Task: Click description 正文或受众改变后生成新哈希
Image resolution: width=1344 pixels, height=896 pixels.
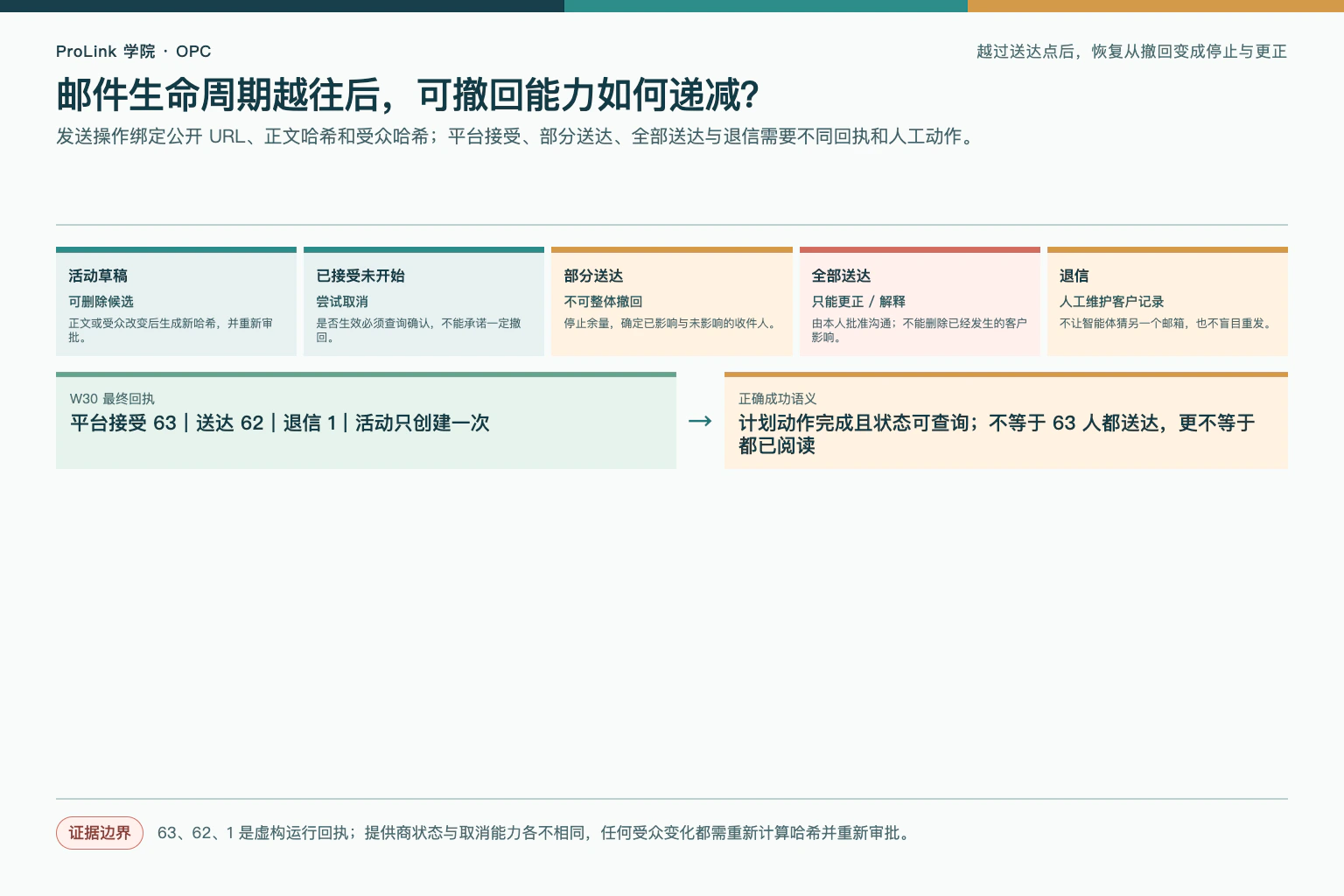Action: (171, 330)
